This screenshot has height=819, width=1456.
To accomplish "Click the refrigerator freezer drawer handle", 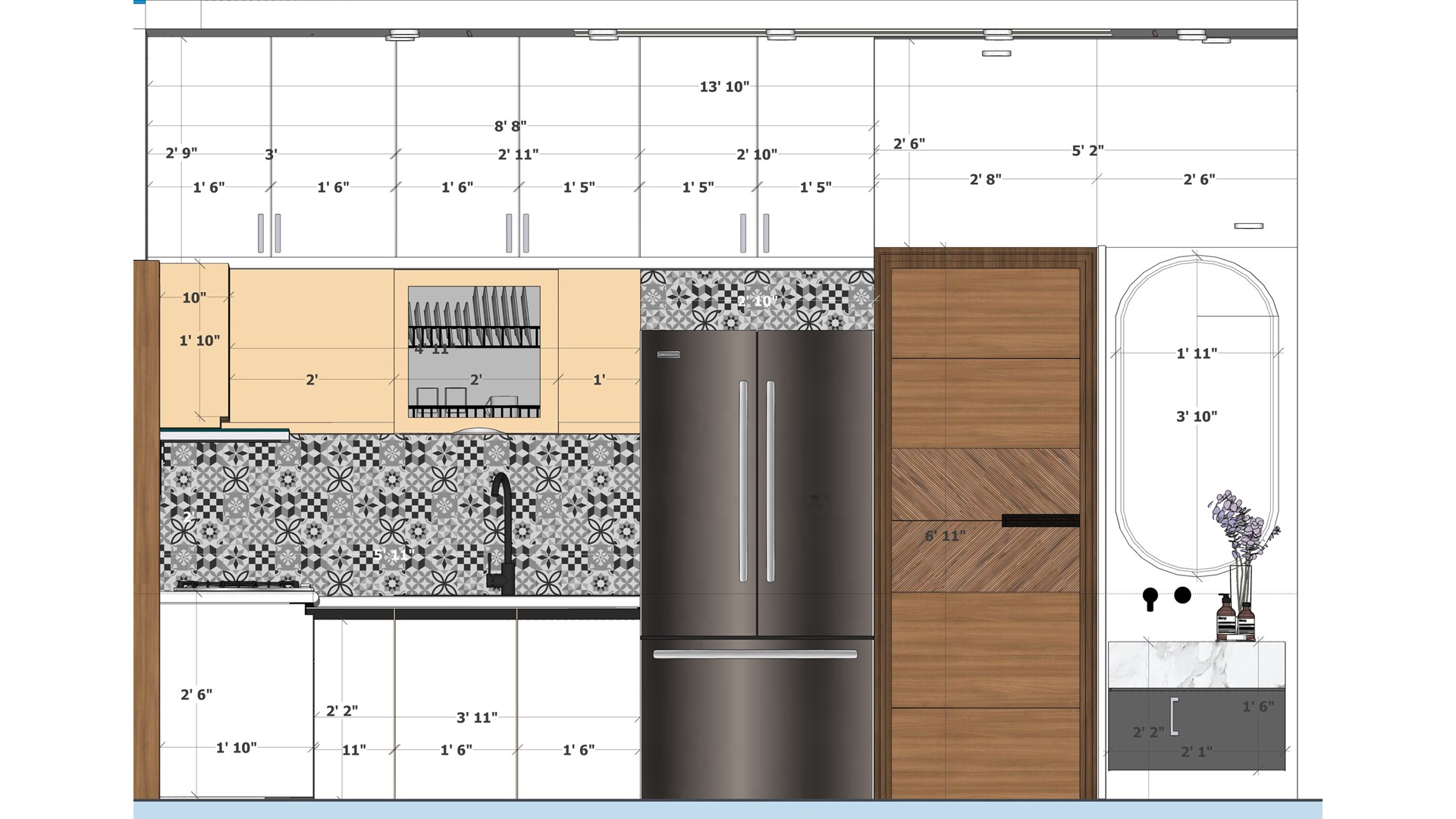I will (x=755, y=654).
